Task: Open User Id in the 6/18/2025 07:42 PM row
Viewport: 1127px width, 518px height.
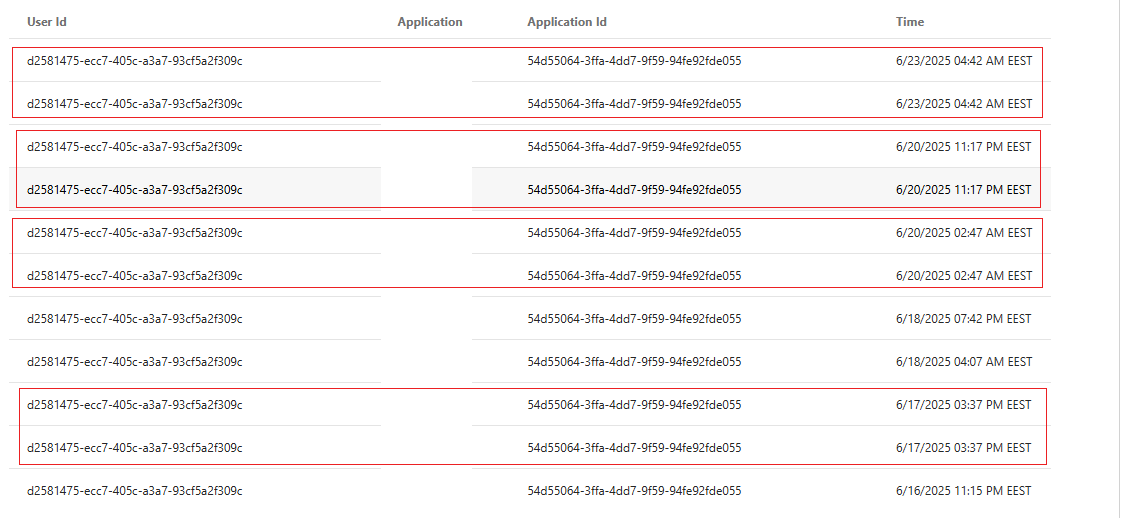Action: pos(135,319)
